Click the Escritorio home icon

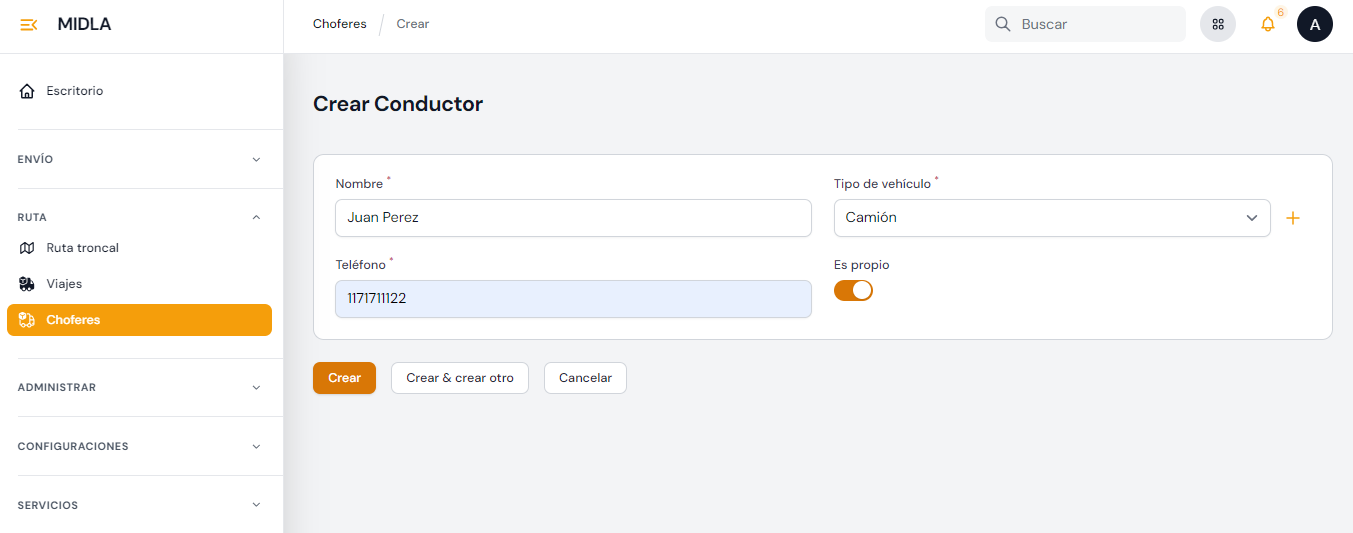click(27, 91)
